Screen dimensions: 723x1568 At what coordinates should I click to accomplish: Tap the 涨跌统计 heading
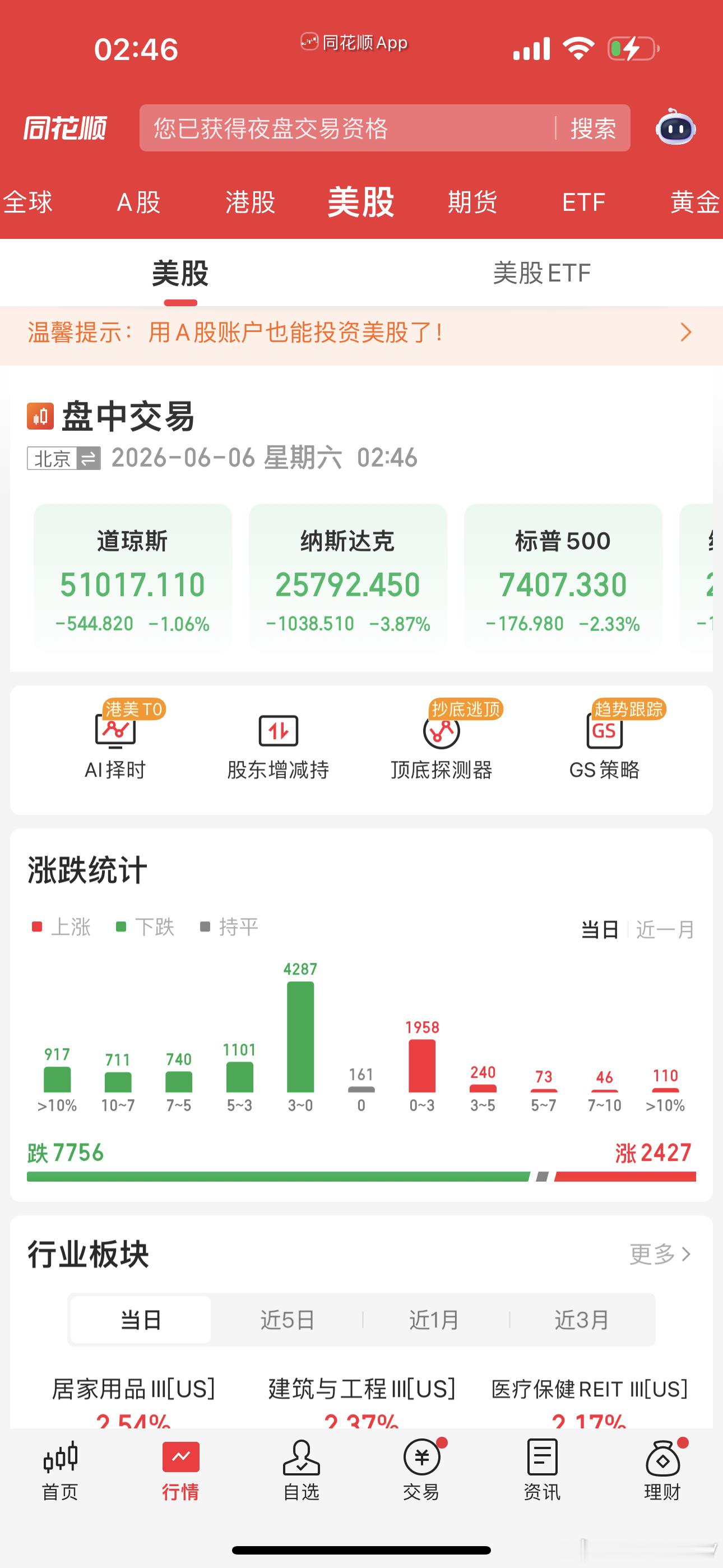[x=87, y=870]
